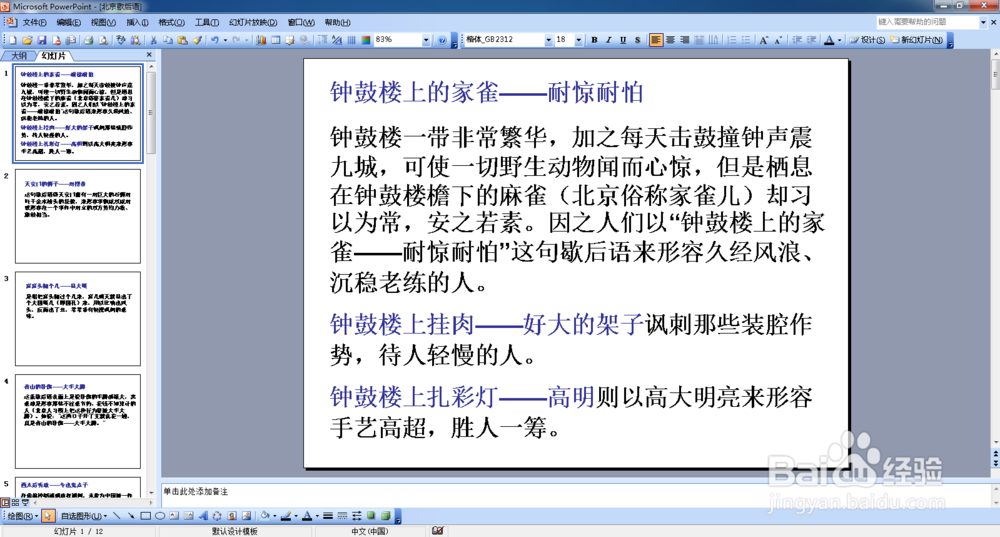Center-align the selected text
The width and height of the screenshot is (1000, 537).
point(670,40)
